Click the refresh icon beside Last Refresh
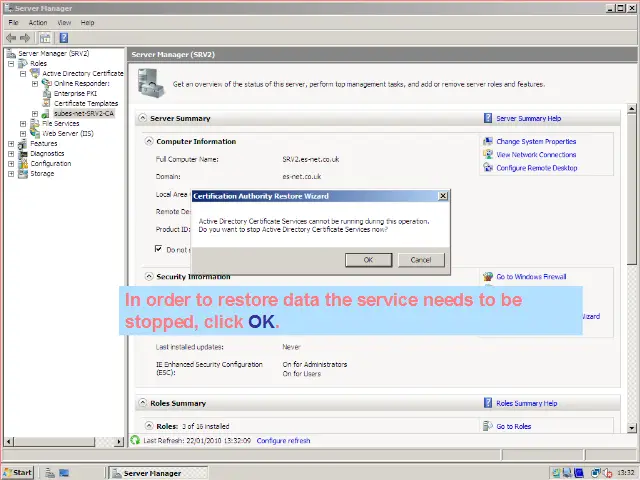The width and height of the screenshot is (640, 480). tap(136, 440)
